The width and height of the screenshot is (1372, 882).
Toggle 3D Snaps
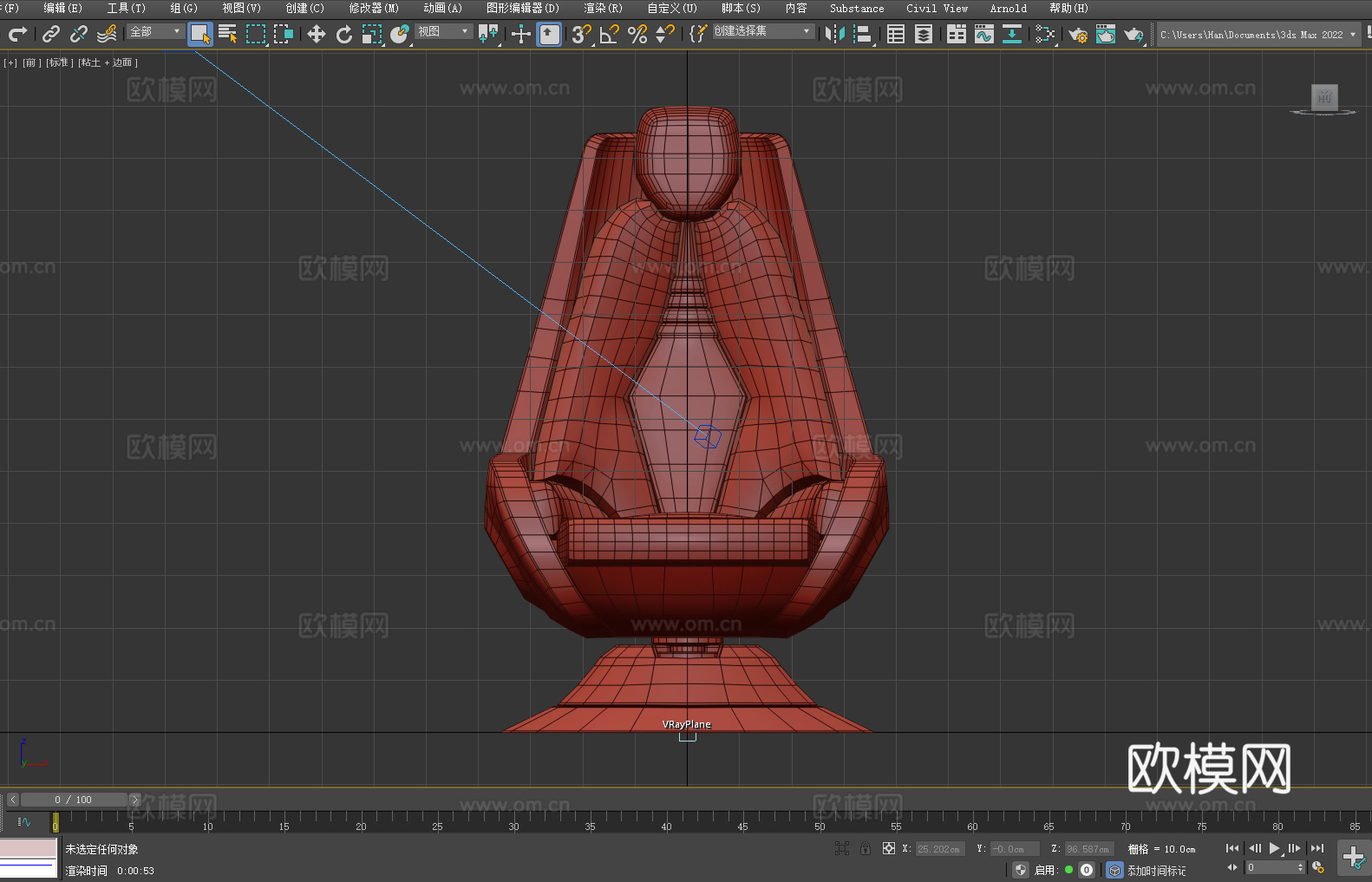(x=582, y=34)
